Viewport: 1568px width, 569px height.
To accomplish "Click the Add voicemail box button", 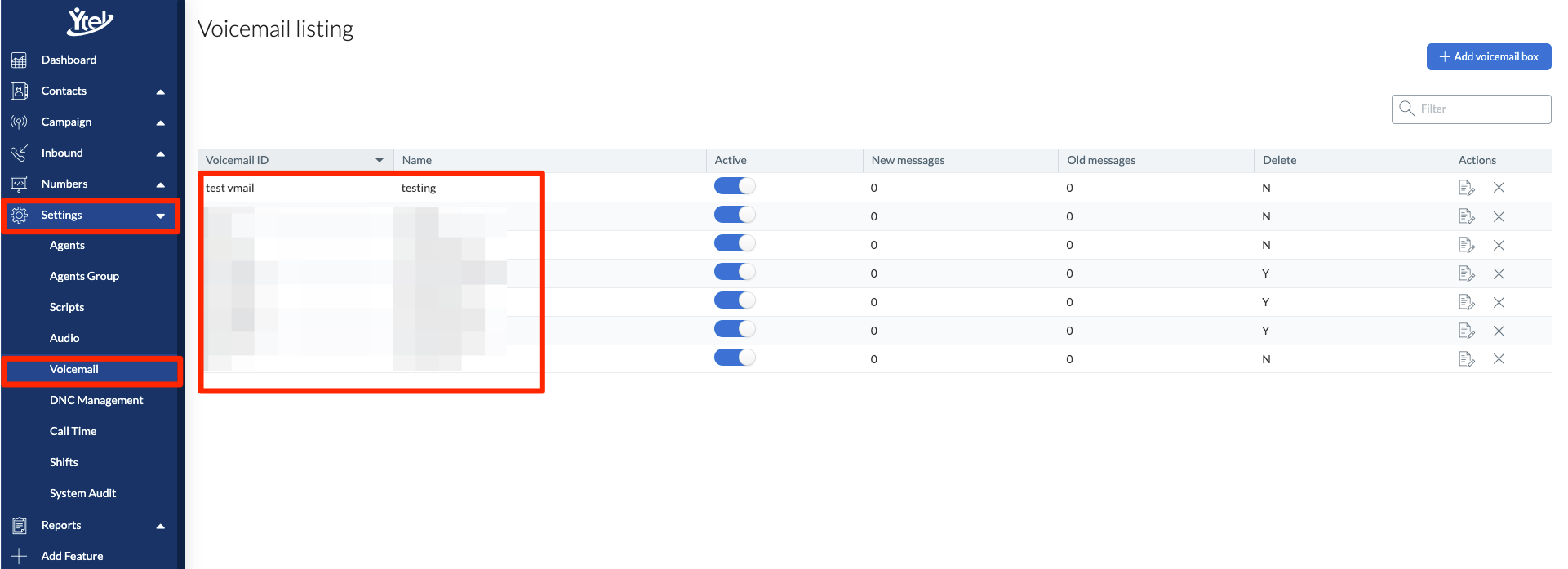I will (x=1489, y=56).
